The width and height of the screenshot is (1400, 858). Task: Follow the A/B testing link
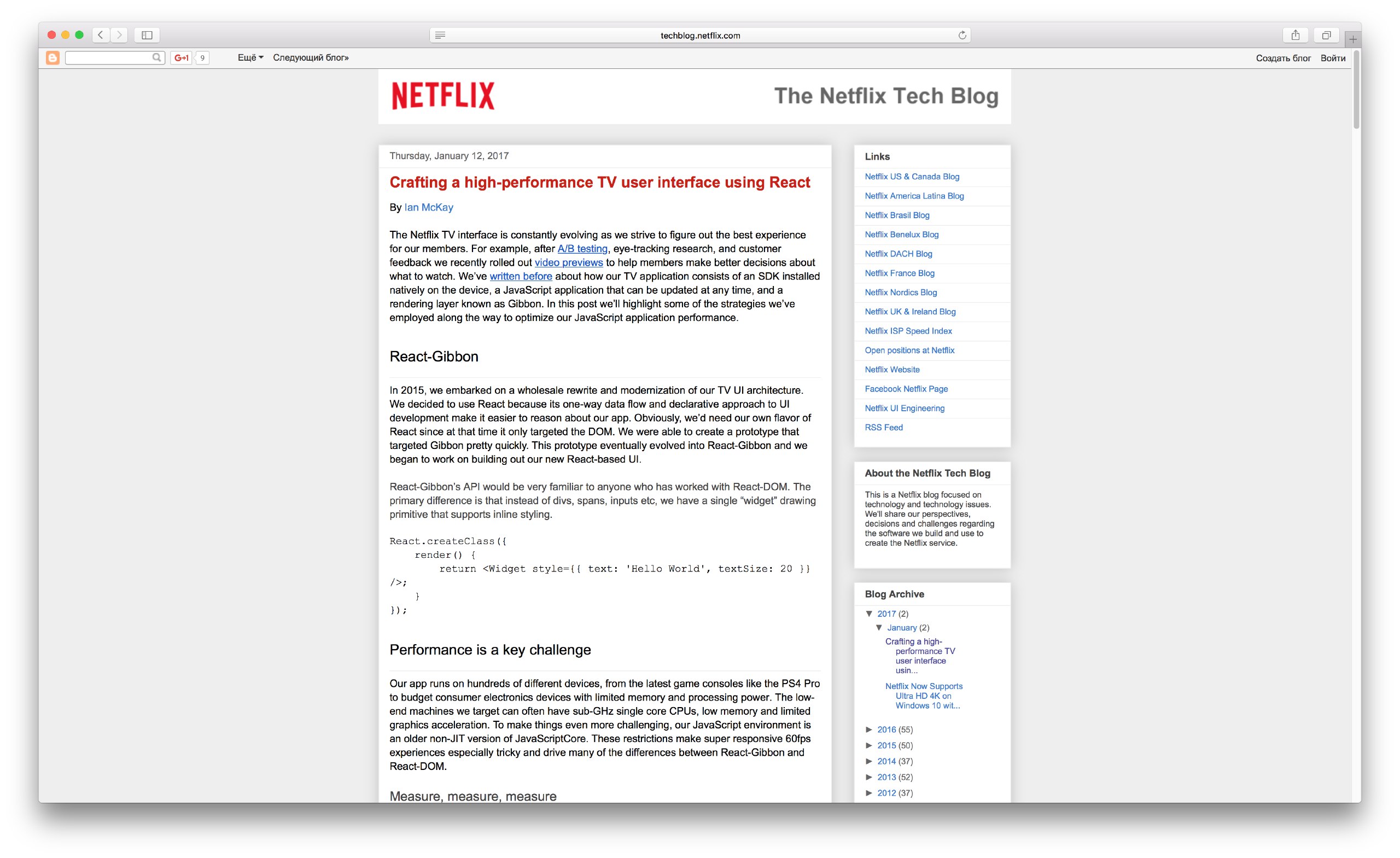582,249
